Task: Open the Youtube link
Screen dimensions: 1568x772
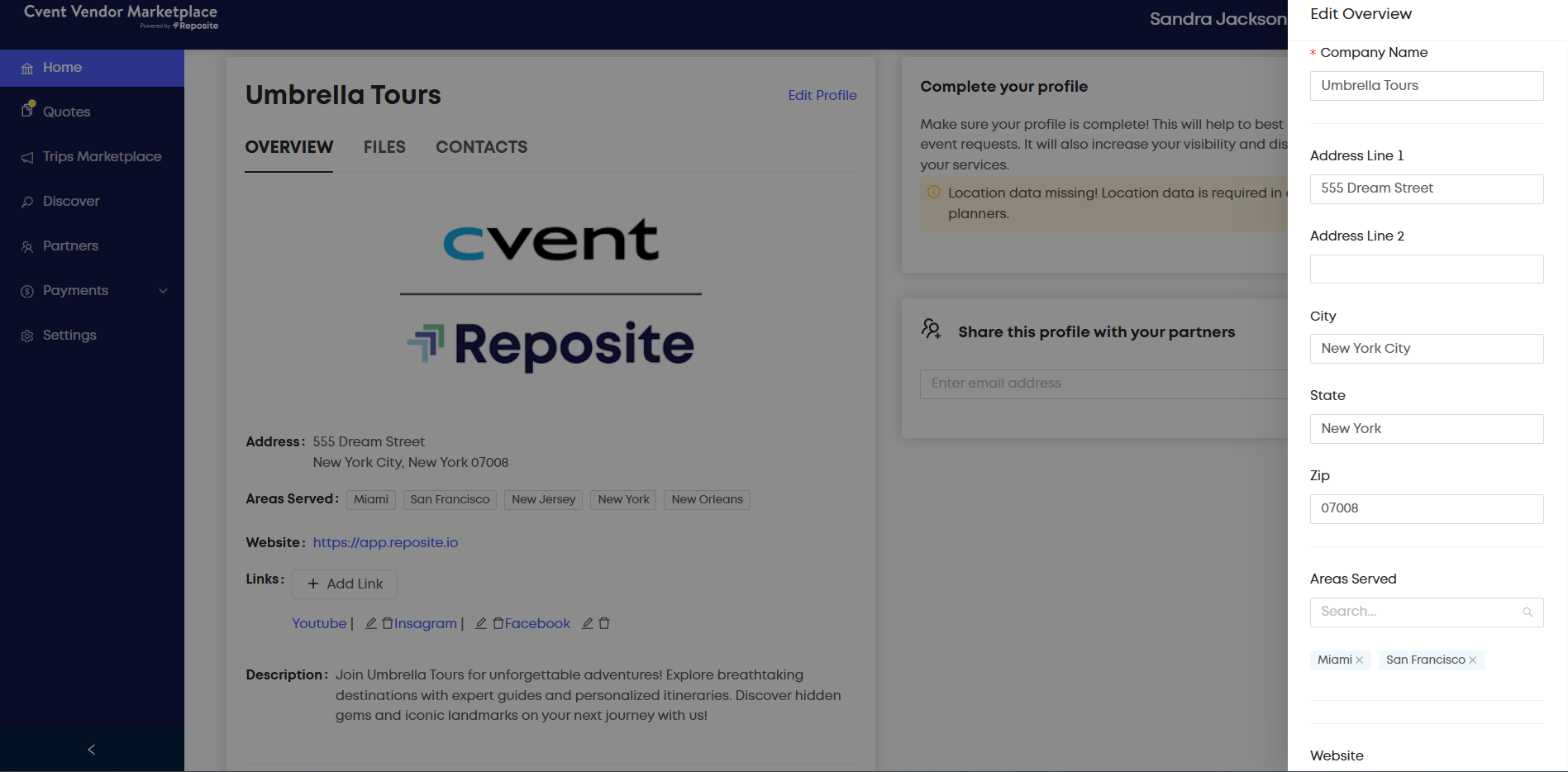Action: tap(319, 623)
